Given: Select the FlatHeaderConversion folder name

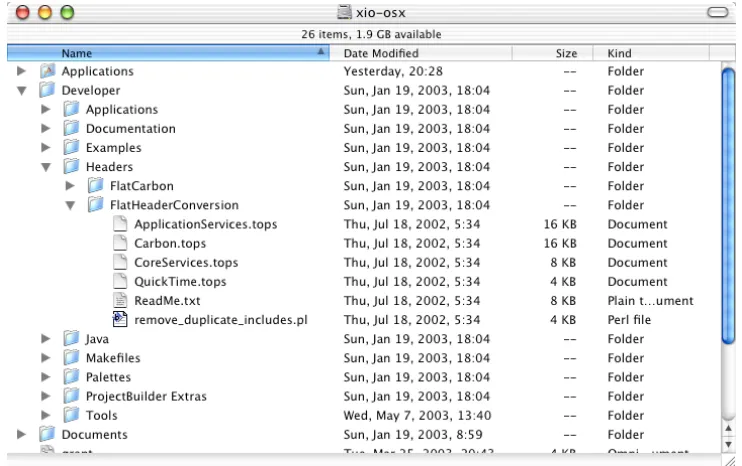Looking at the screenshot, I should pos(174,205).
